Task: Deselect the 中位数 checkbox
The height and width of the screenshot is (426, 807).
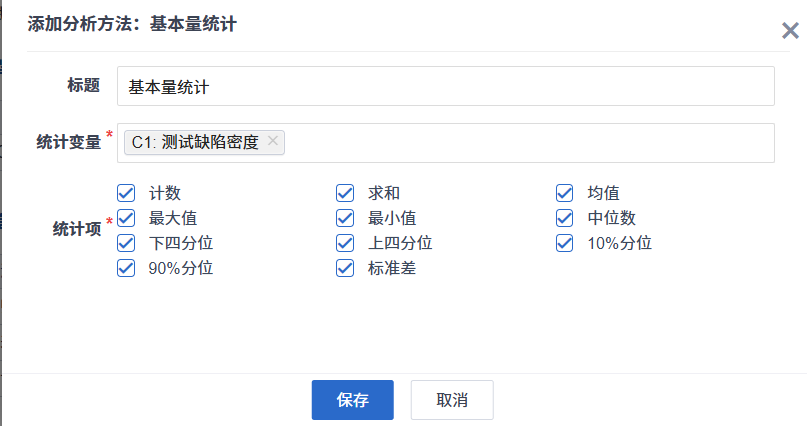Action: pos(565,217)
